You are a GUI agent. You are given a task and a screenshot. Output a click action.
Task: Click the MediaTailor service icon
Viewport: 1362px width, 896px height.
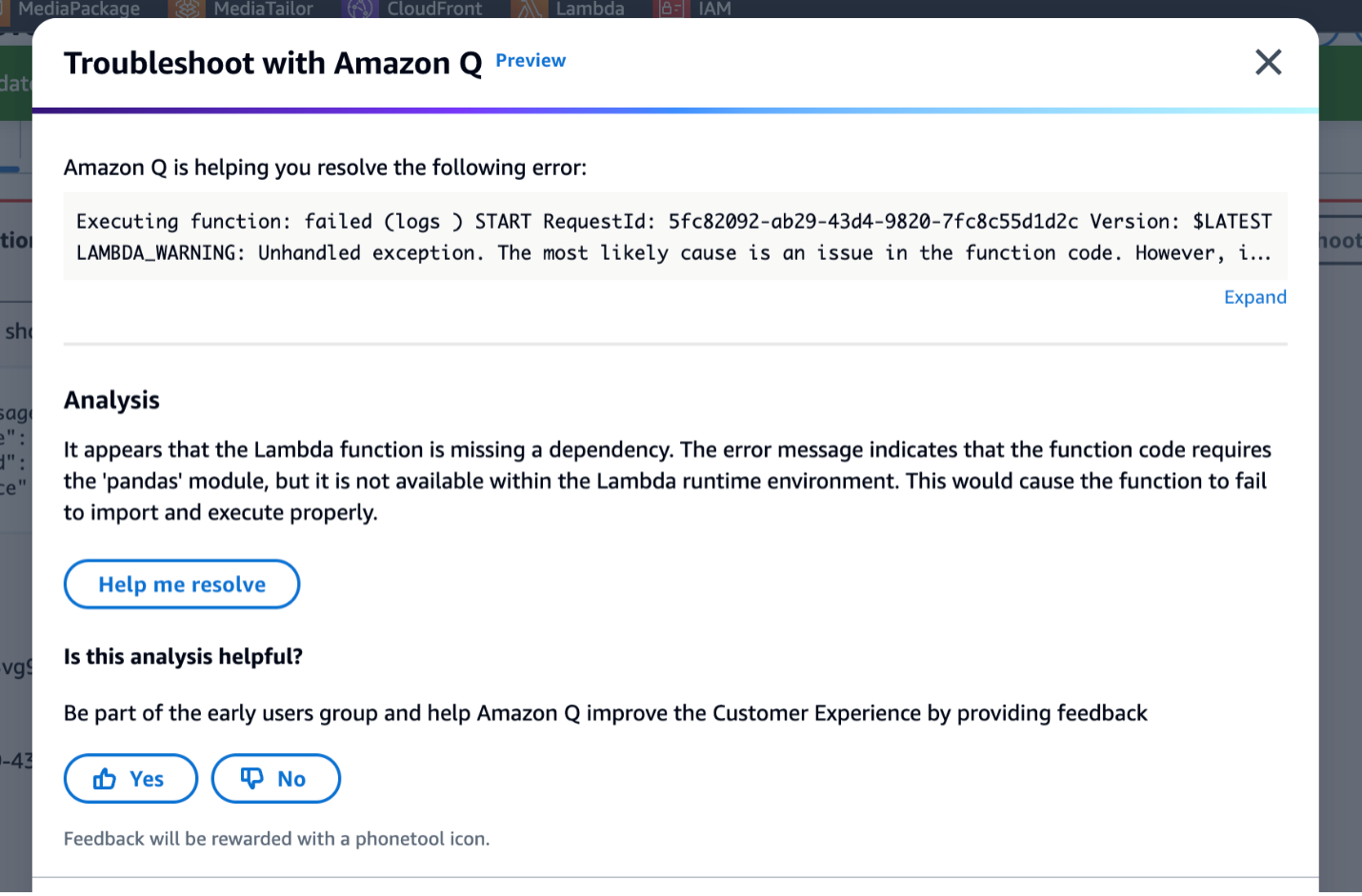pos(187,10)
